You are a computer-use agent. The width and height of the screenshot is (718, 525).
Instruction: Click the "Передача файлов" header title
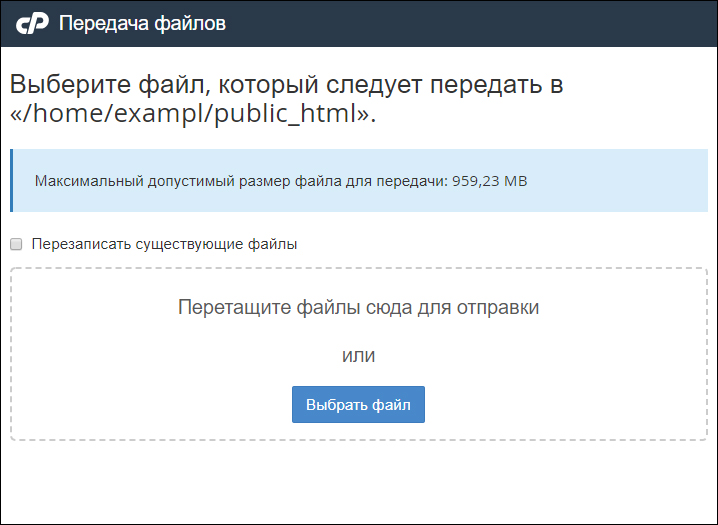[x=142, y=24]
